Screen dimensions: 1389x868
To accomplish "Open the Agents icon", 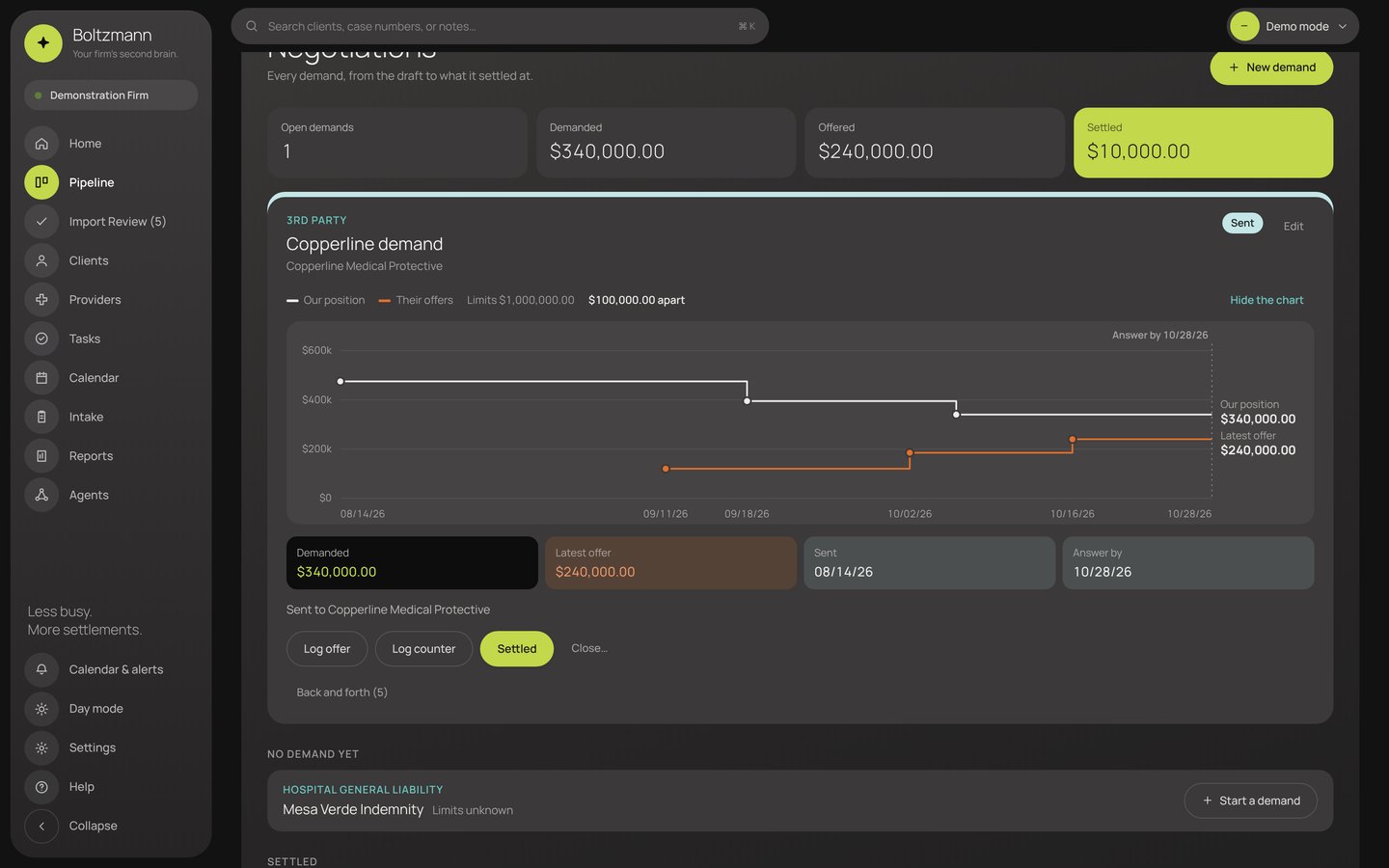I will [41, 495].
